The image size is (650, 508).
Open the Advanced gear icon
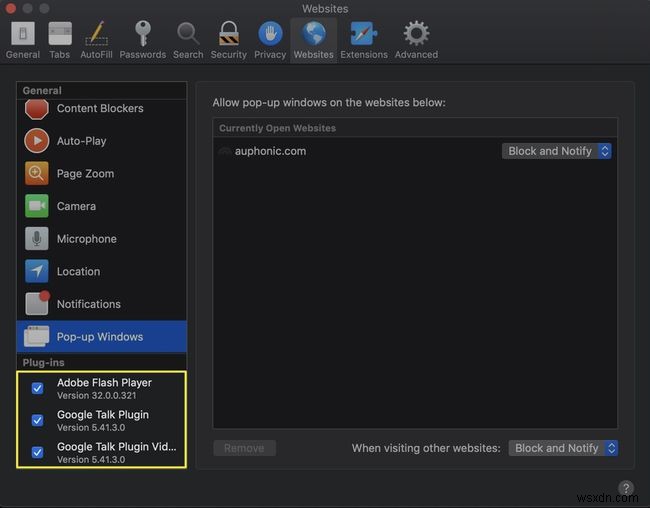pyautogui.click(x=416, y=33)
